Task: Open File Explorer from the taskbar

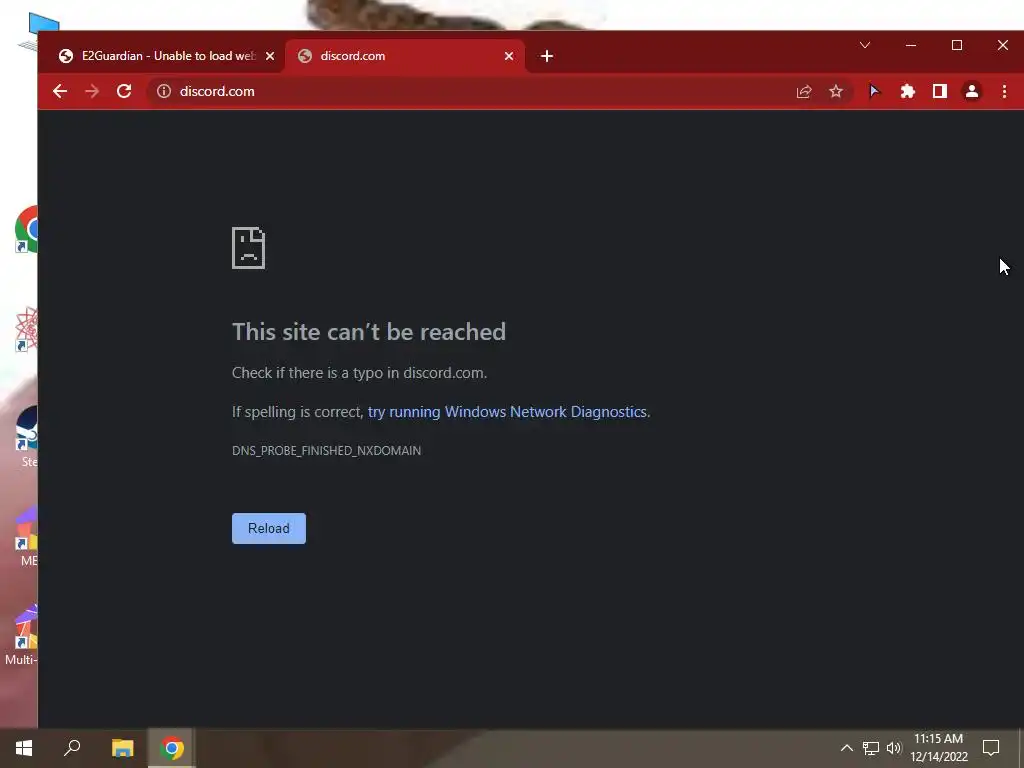Action: pyautogui.click(x=122, y=748)
